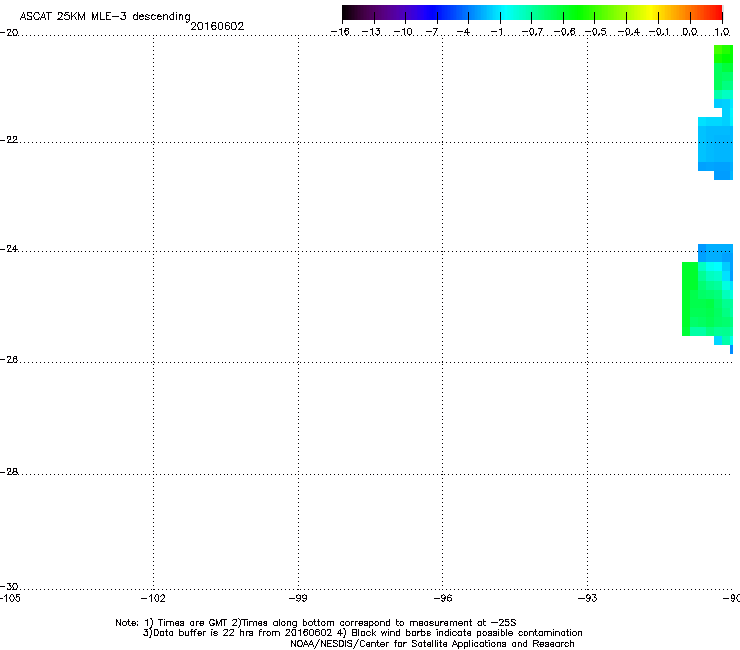Click the blue data patch near latitude -22
This screenshot has height=650, width=740.
pyautogui.click(x=715, y=146)
